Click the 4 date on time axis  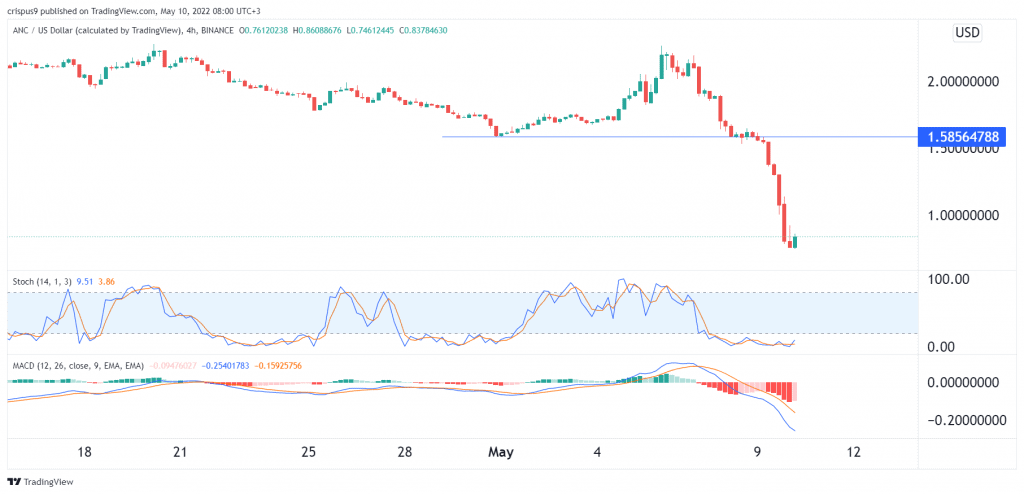(x=598, y=452)
